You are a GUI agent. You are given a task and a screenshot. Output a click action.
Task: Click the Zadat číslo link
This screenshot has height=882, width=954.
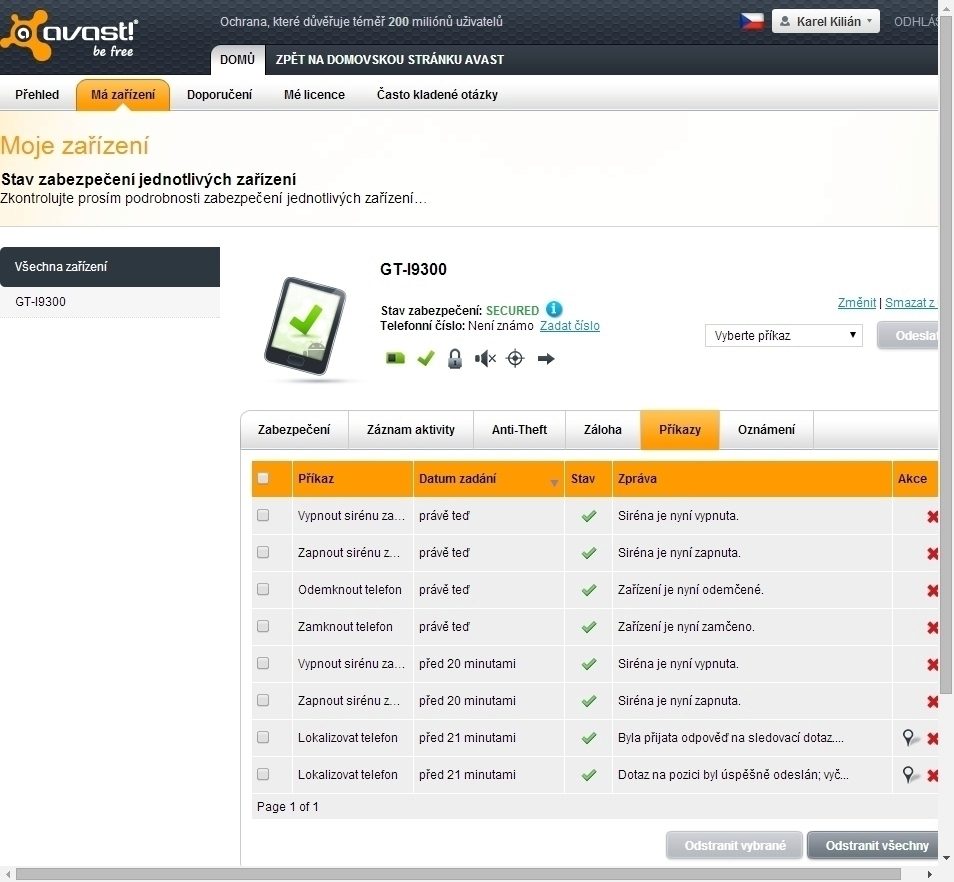click(569, 325)
